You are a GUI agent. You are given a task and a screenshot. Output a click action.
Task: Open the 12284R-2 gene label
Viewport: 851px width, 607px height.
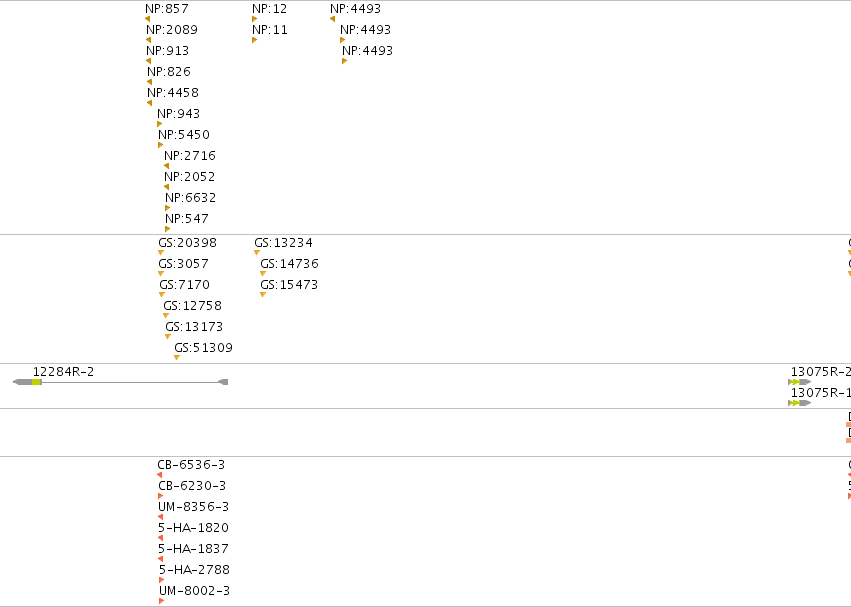tap(63, 372)
